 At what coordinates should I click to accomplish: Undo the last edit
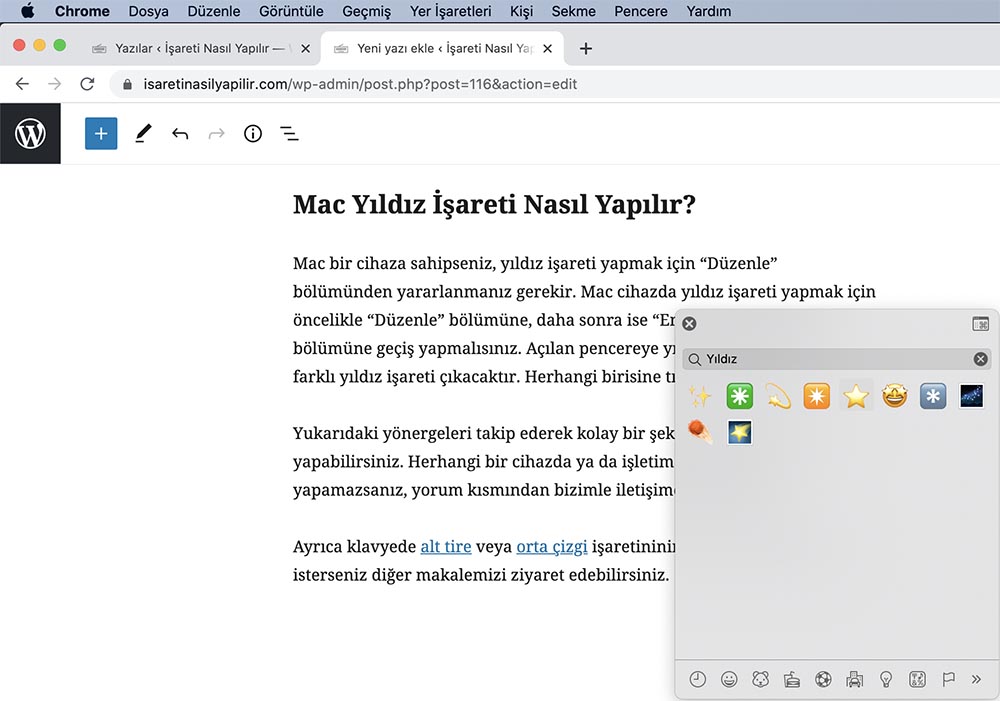[x=180, y=133]
